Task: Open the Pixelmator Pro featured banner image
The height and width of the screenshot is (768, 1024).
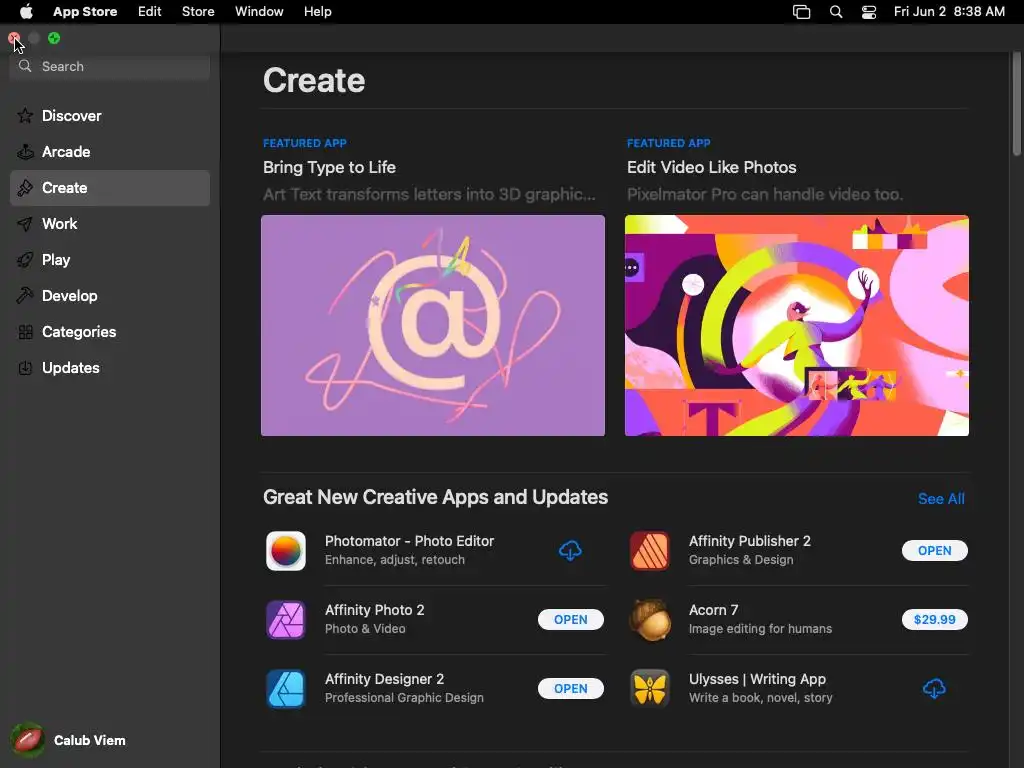Action: tap(797, 325)
